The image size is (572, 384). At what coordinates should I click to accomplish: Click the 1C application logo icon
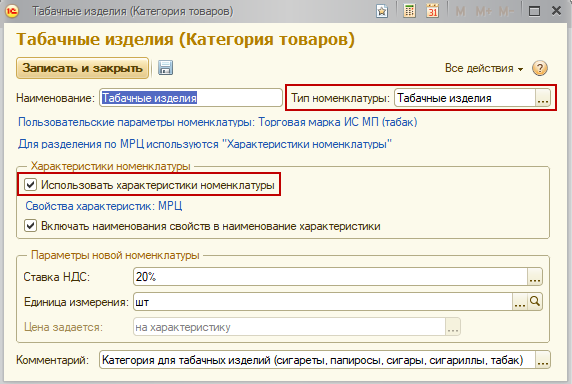click(x=12, y=11)
